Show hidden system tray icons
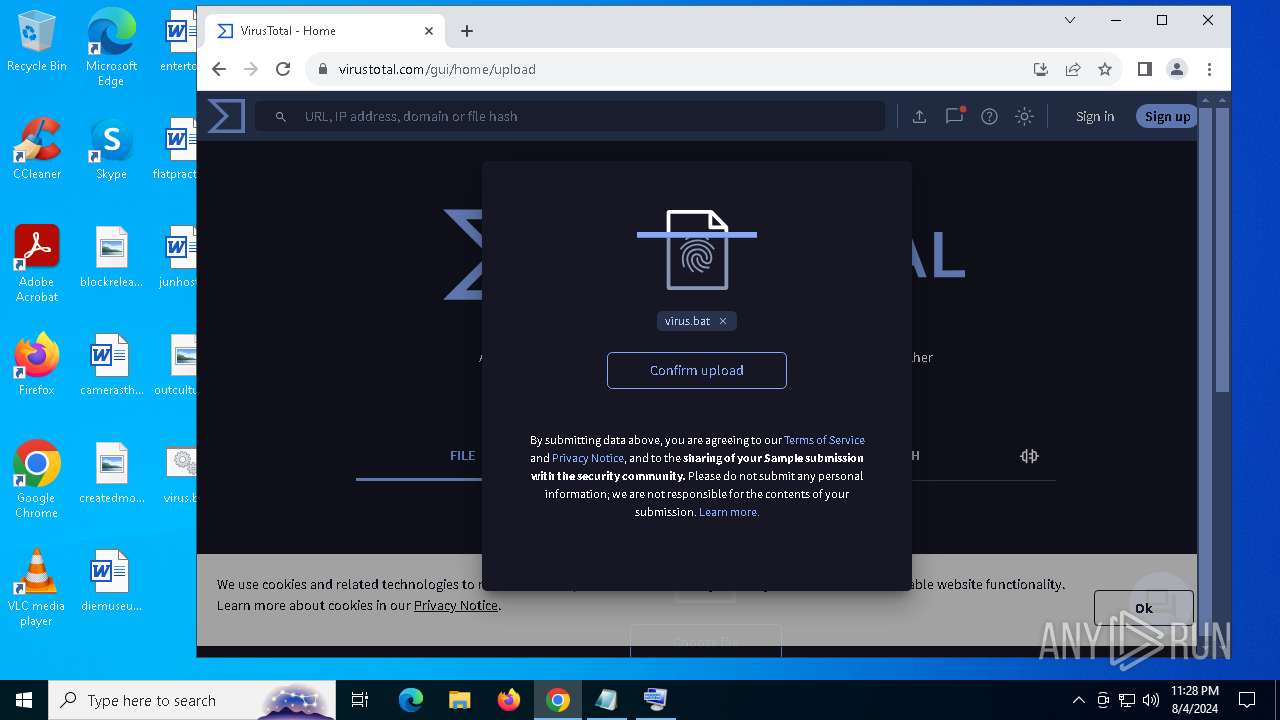This screenshot has width=1280, height=720. (x=1078, y=700)
